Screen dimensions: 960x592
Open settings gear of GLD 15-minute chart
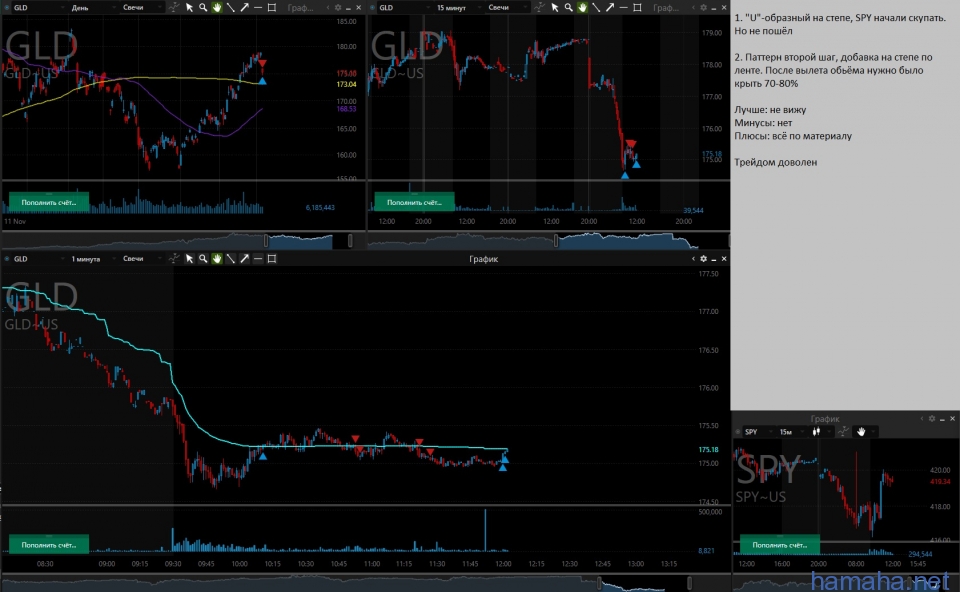[x=703, y=7]
